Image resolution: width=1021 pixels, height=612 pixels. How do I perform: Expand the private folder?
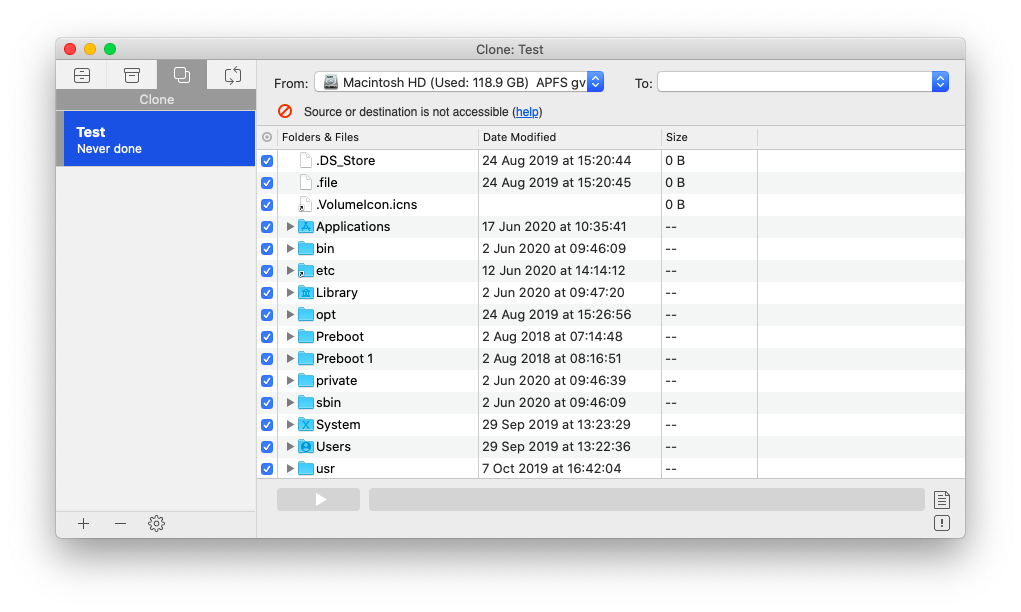pos(290,381)
